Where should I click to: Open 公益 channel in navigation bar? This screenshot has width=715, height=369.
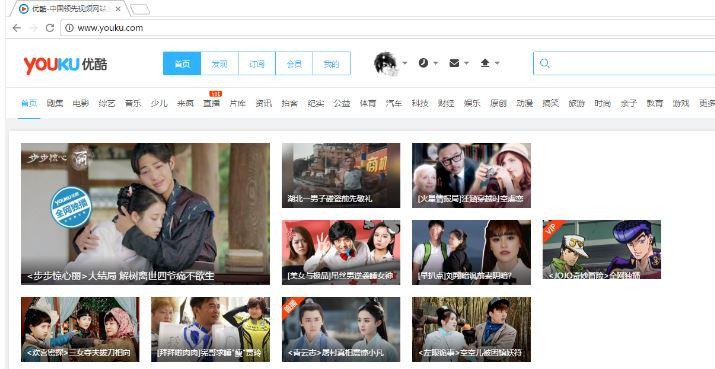(x=342, y=104)
